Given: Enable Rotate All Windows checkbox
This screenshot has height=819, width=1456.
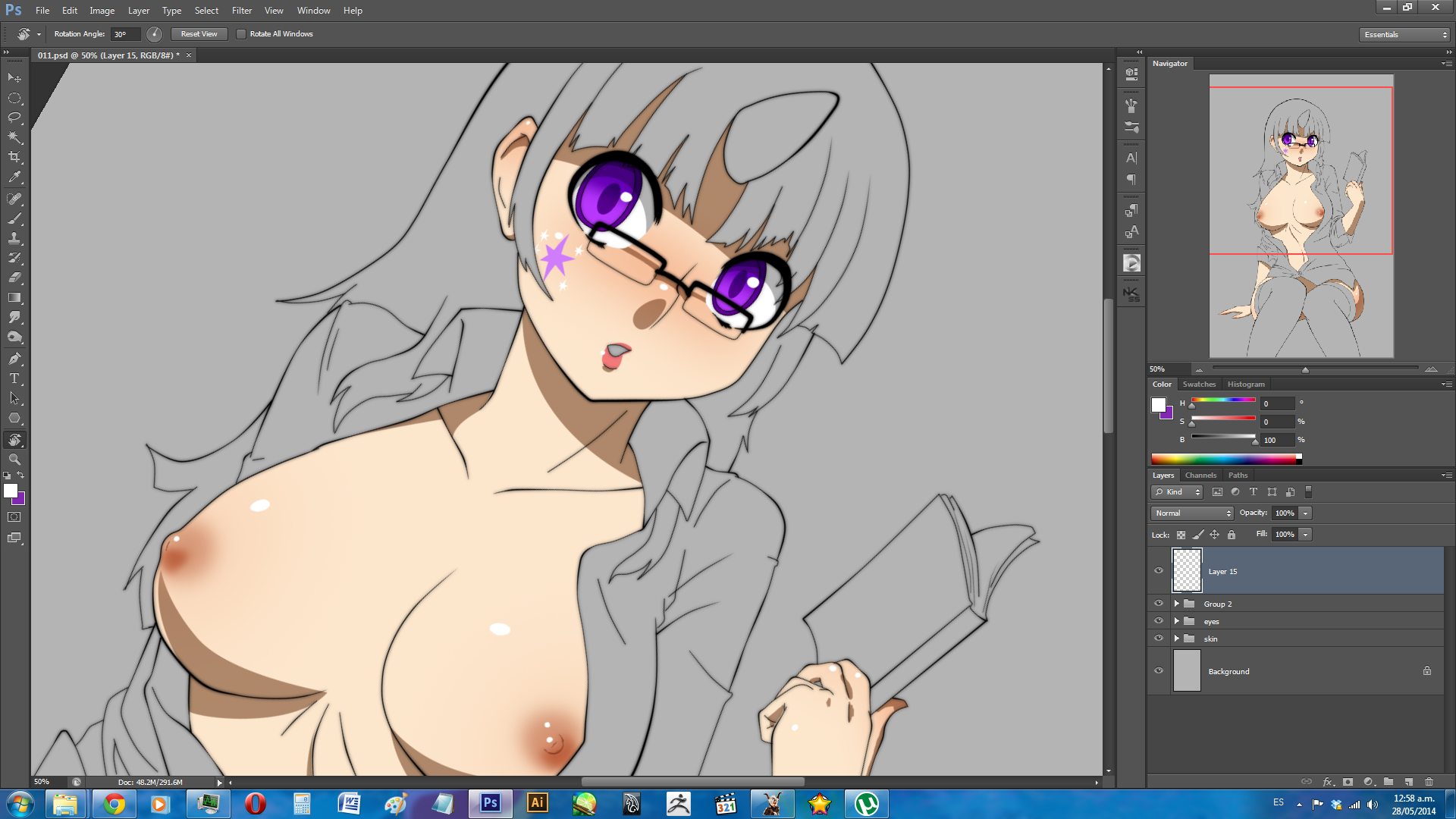Looking at the screenshot, I should [241, 34].
